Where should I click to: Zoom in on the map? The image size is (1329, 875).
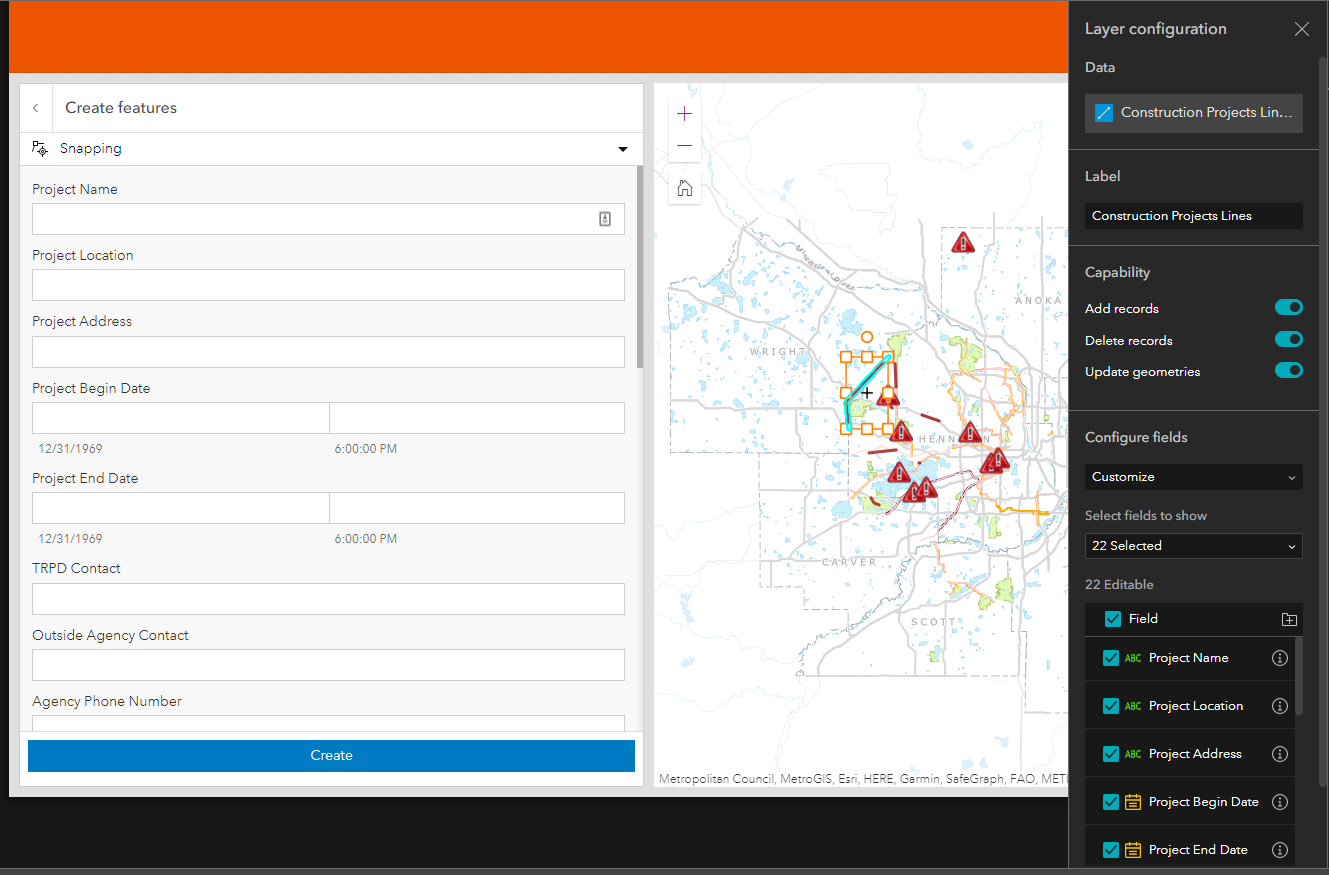pos(684,114)
